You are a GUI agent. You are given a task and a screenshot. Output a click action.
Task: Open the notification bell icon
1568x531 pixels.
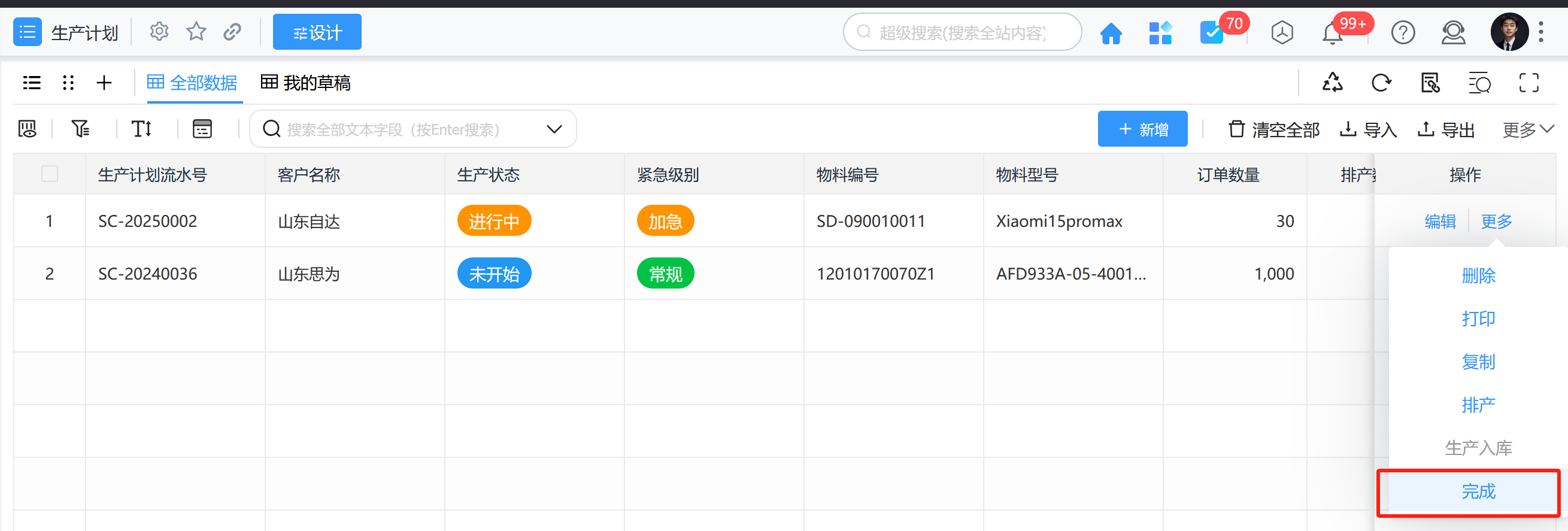[1333, 33]
